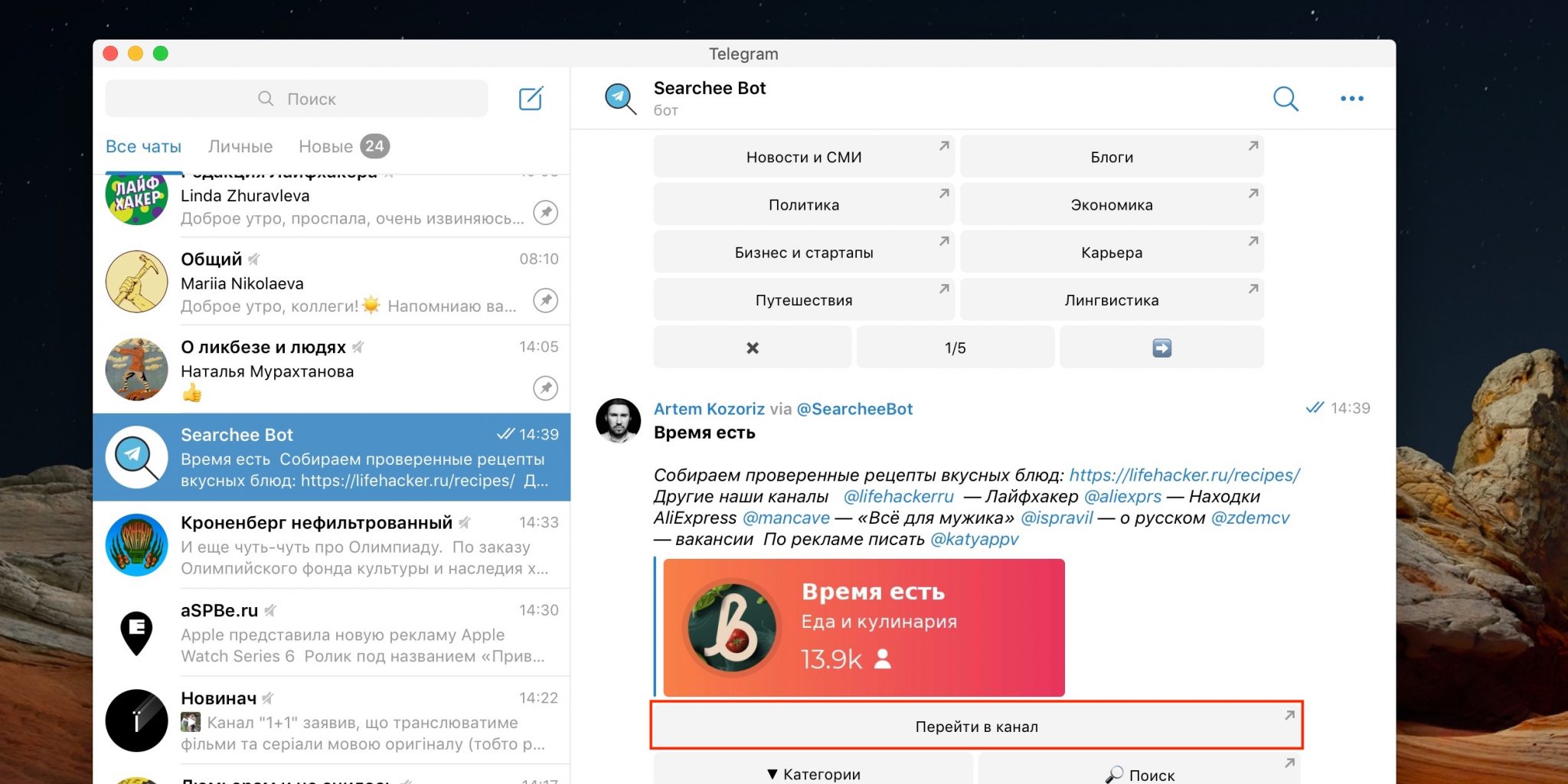Open the three-dot more options menu
1568x784 pixels.
(x=1352, y=98)
